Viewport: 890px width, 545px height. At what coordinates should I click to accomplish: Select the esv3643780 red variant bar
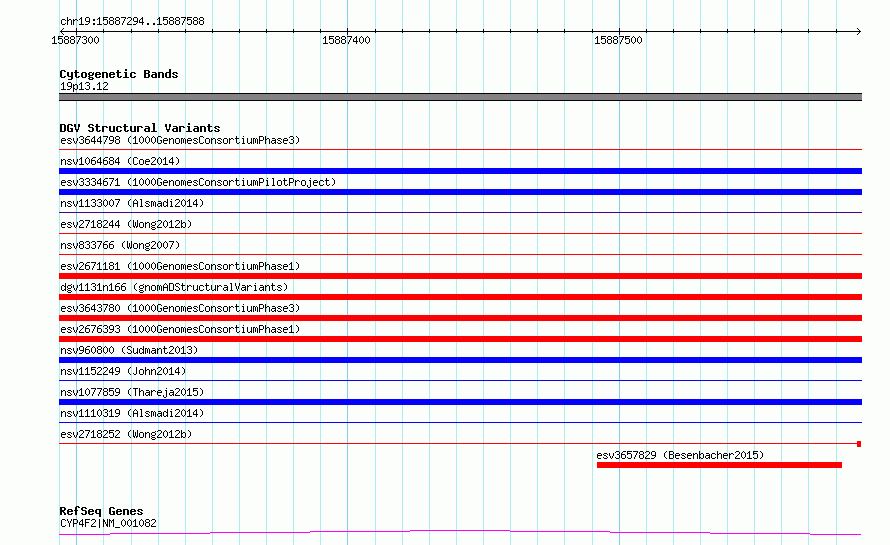click(460, 318)
